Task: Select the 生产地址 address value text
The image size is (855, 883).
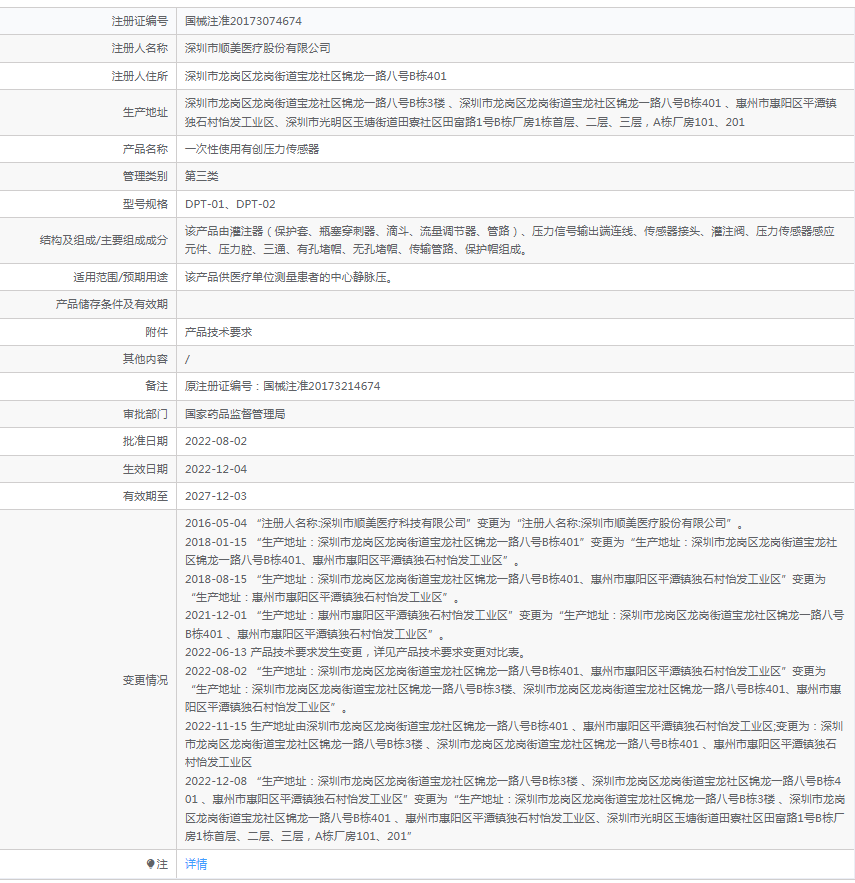Action: [511, 113]
